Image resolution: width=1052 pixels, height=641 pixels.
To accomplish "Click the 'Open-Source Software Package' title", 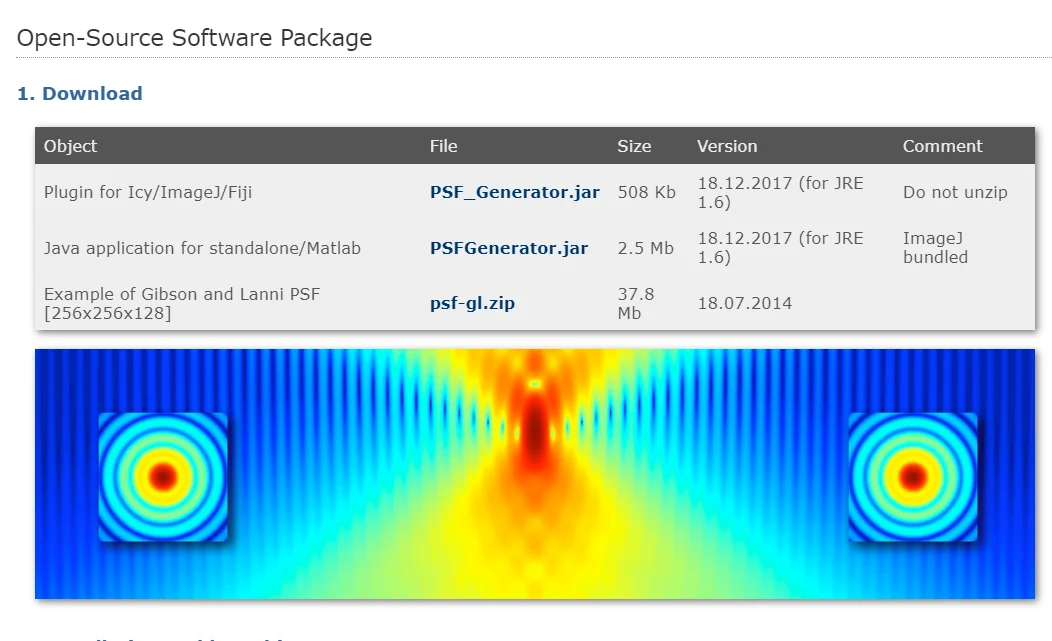I will pos(195,38).
